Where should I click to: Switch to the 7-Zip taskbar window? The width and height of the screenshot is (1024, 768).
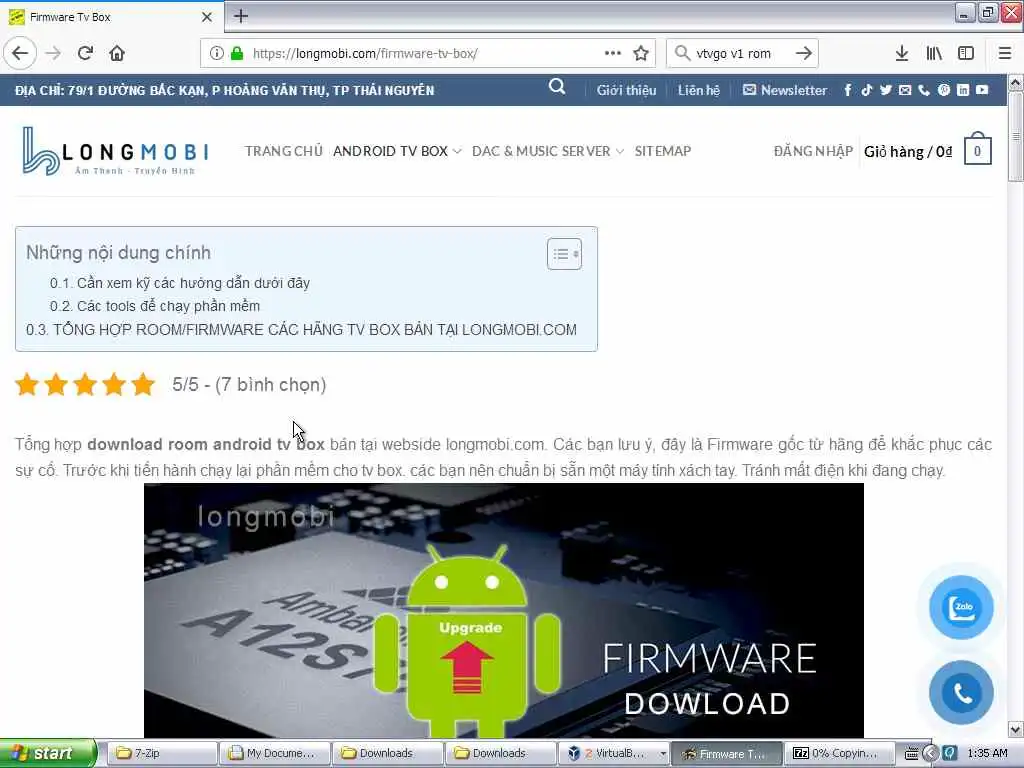coord(161,754)
